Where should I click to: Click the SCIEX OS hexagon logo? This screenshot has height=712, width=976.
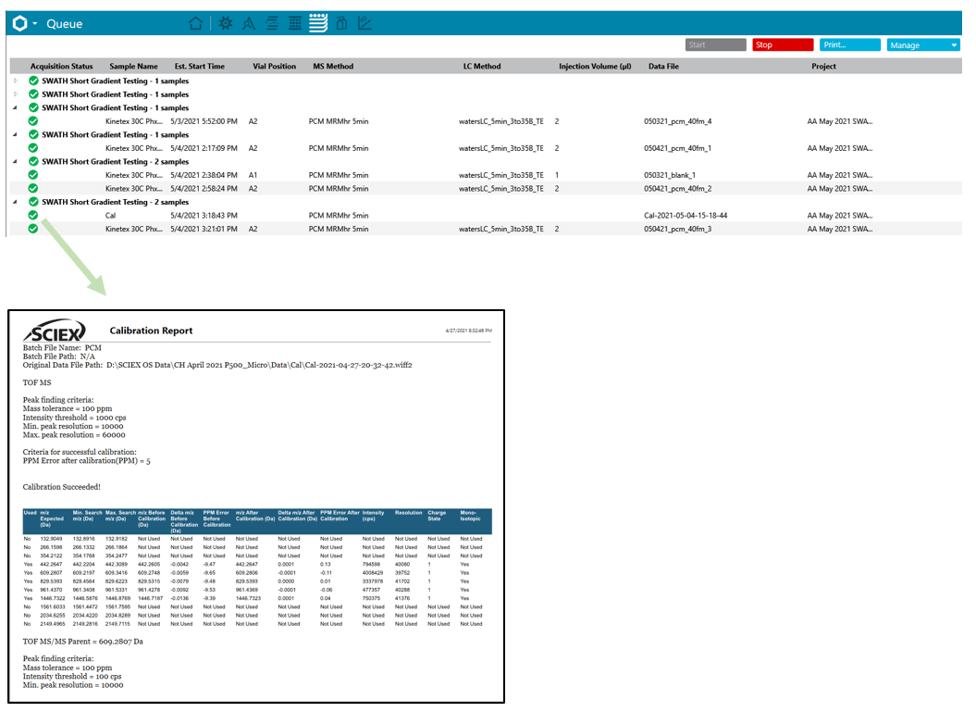click(19, 23)
